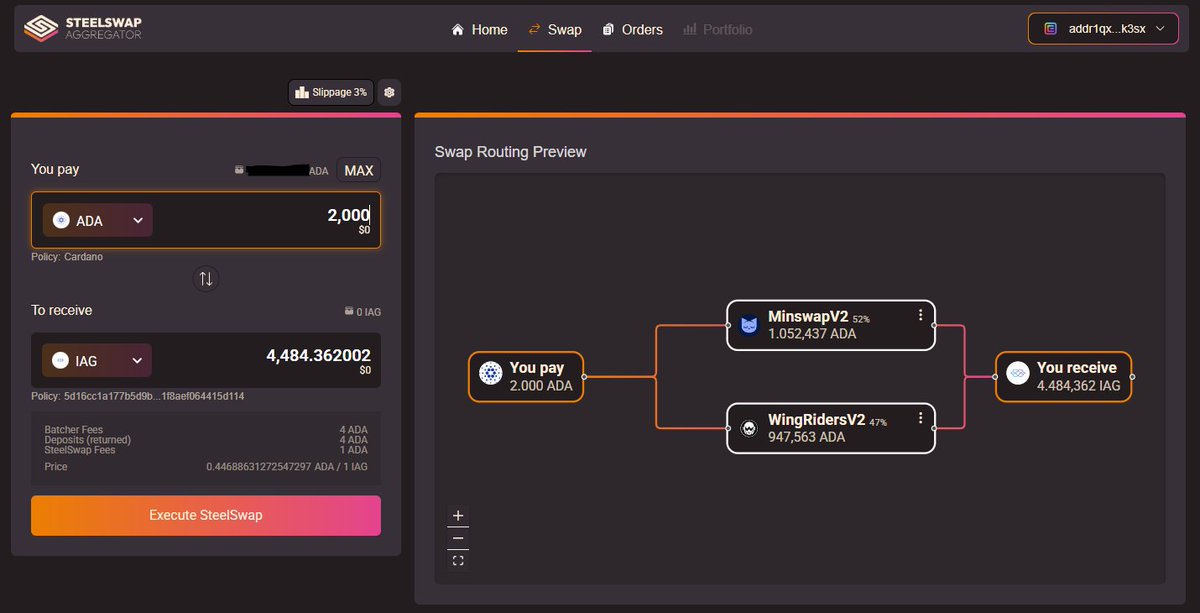Click the MAX button

(358, 170)
